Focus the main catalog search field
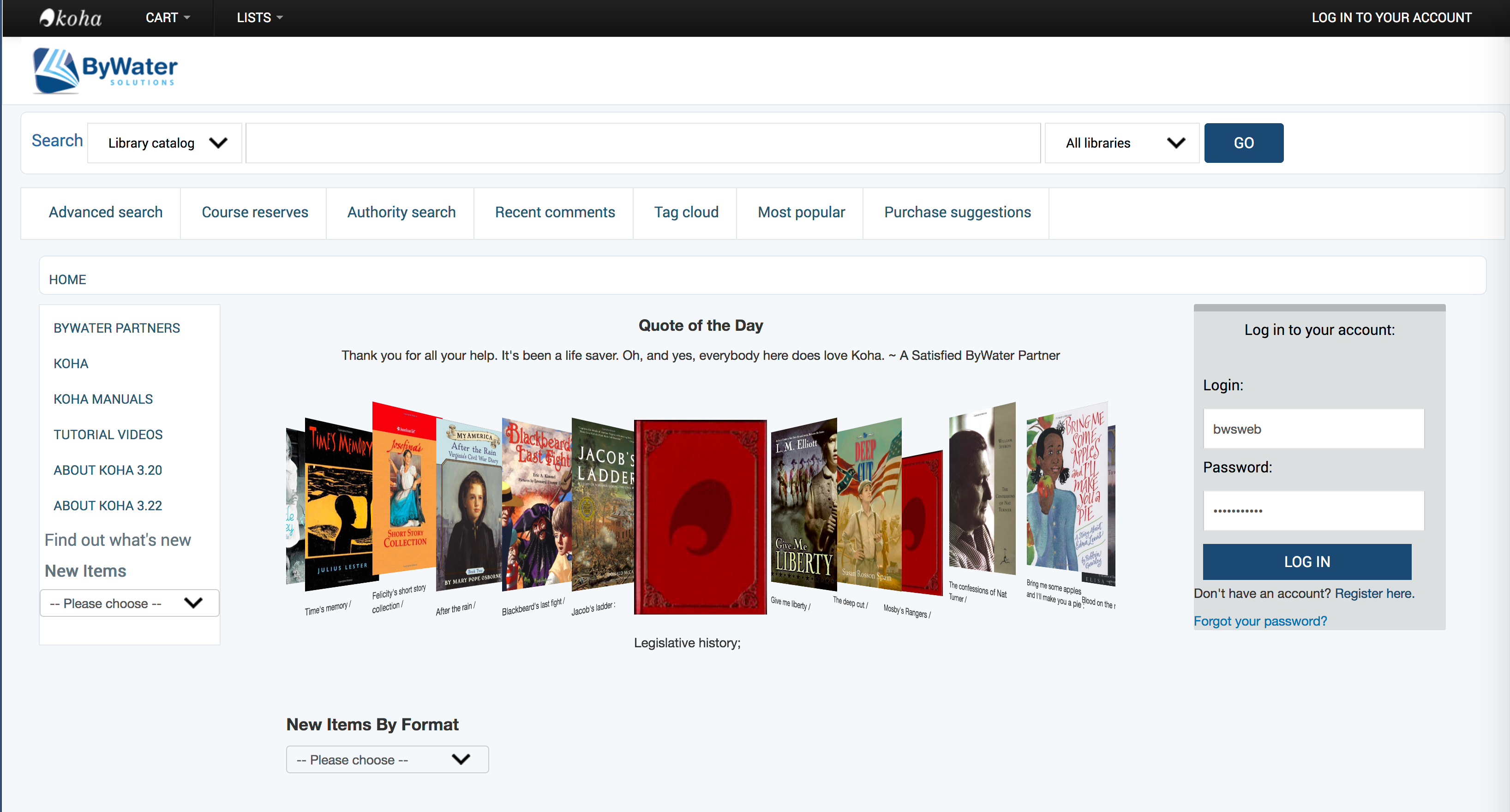 point(642,143)
